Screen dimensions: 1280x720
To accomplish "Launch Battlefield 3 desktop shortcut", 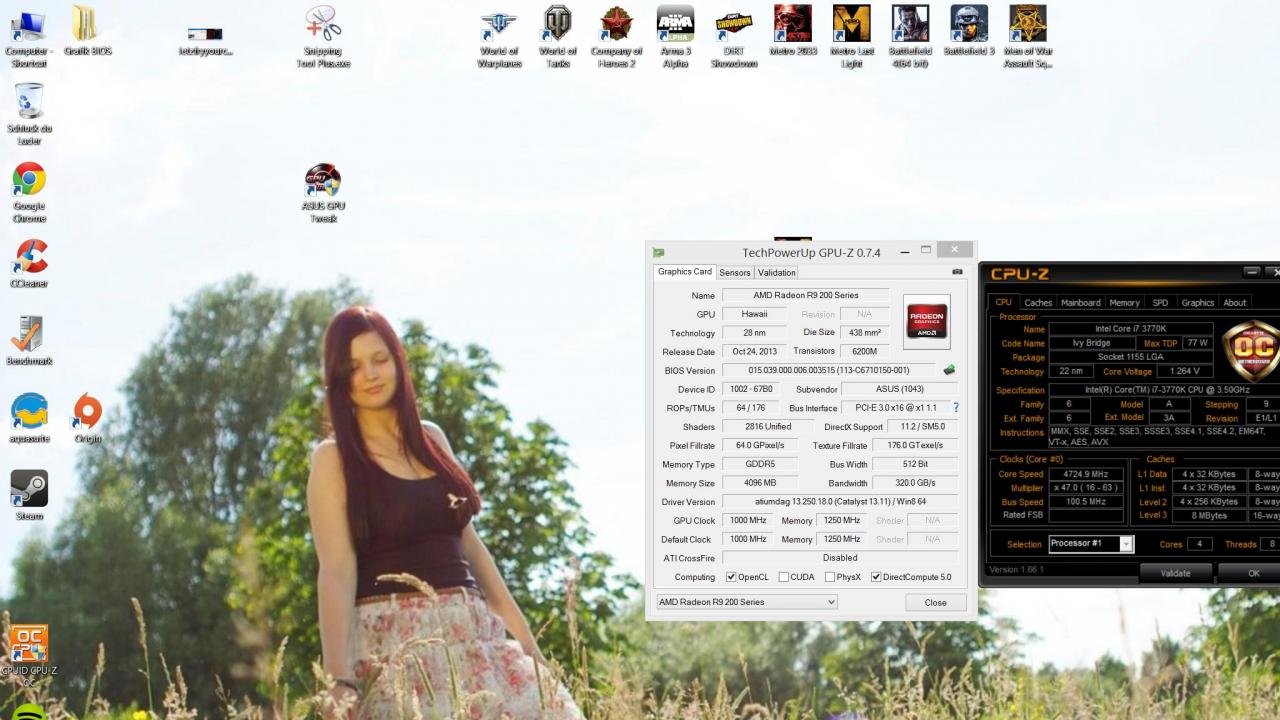I will point(969,31).
